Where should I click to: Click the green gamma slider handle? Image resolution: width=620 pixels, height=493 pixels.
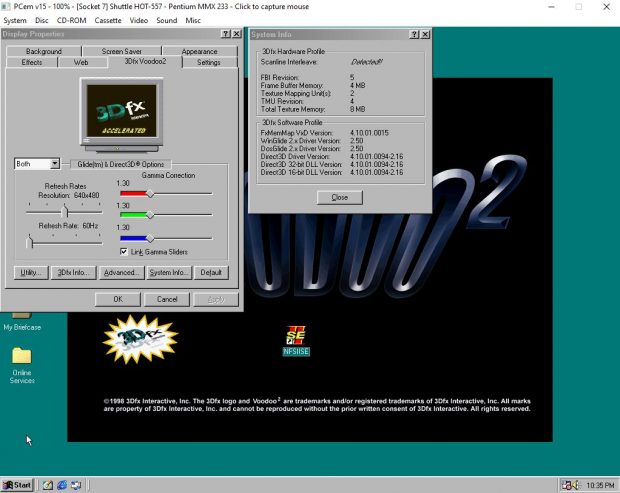pyautogui.click(x=150, y=215)
